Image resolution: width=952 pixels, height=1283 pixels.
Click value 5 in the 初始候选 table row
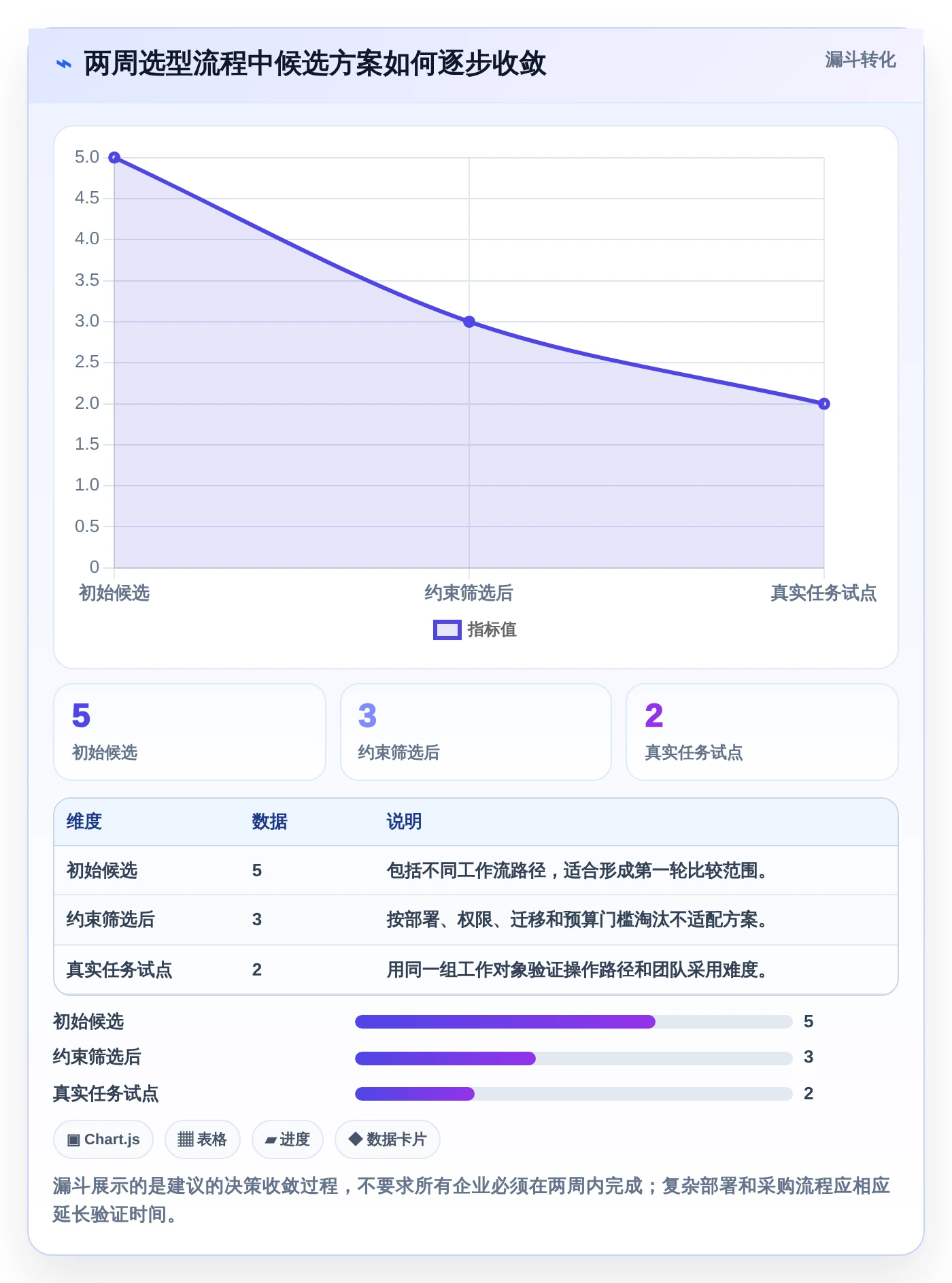[257, 871]
